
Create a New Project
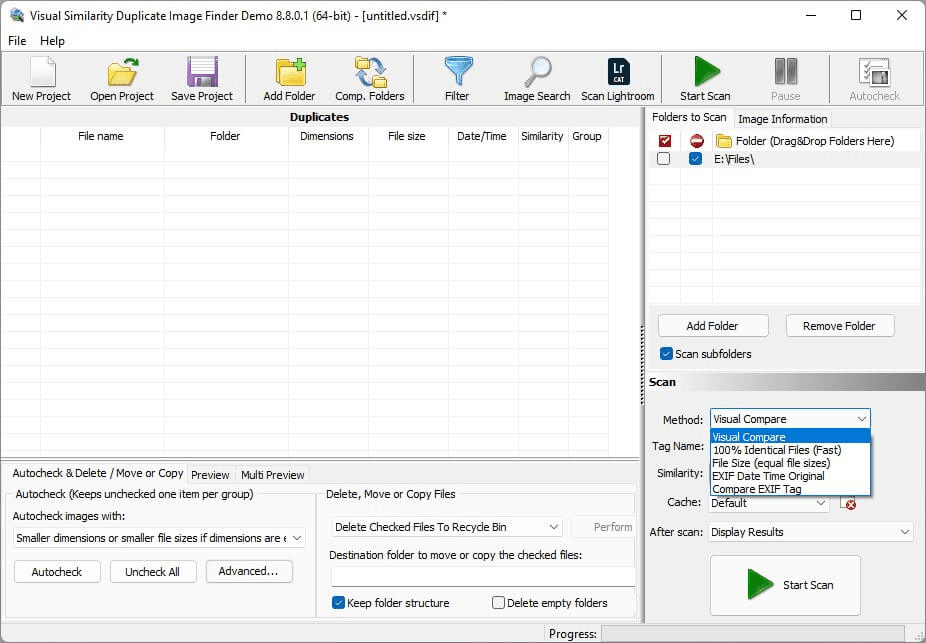click(x=40, y=78)
